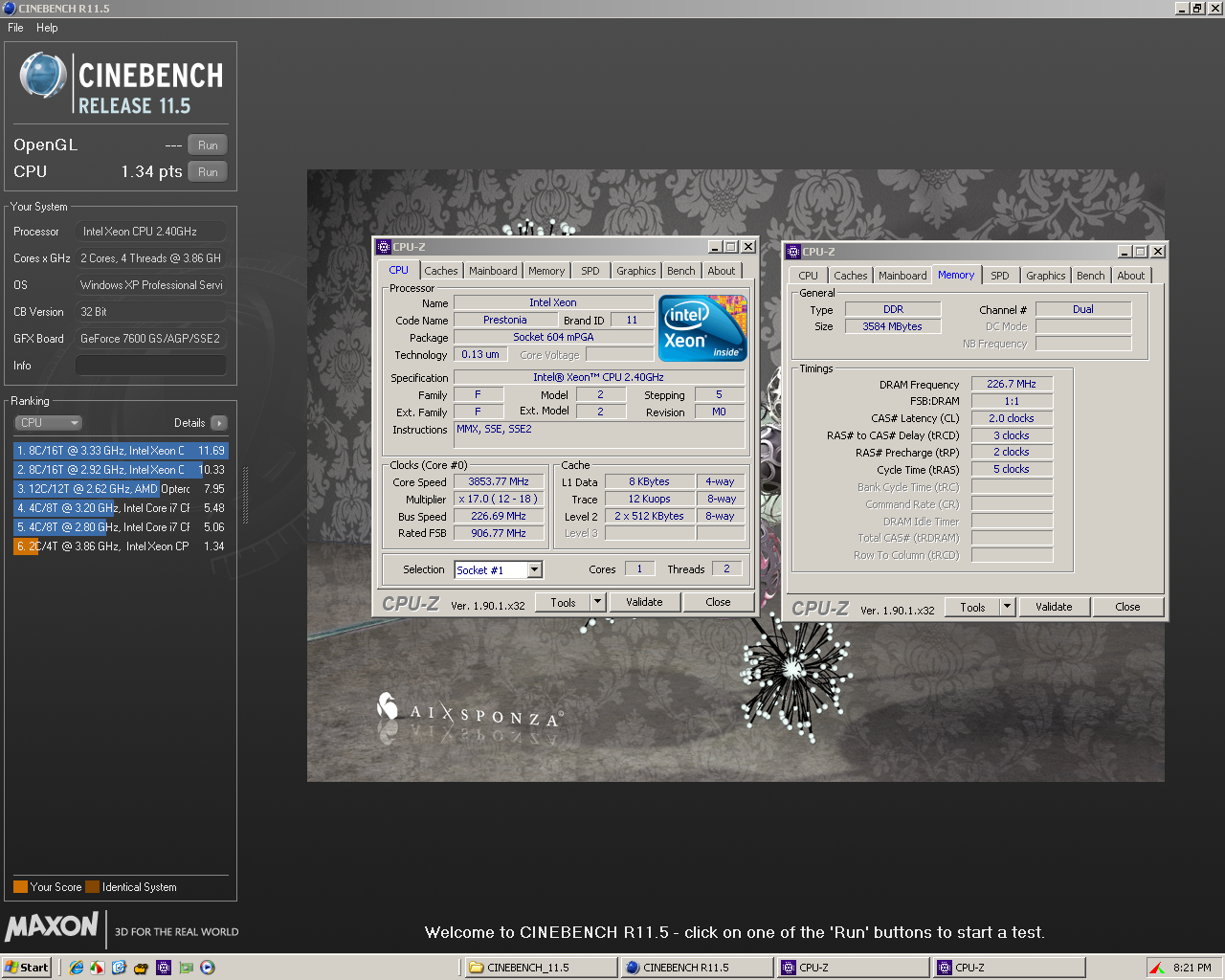Select ranking row 1 with score 11.69

tap(121, 451)
